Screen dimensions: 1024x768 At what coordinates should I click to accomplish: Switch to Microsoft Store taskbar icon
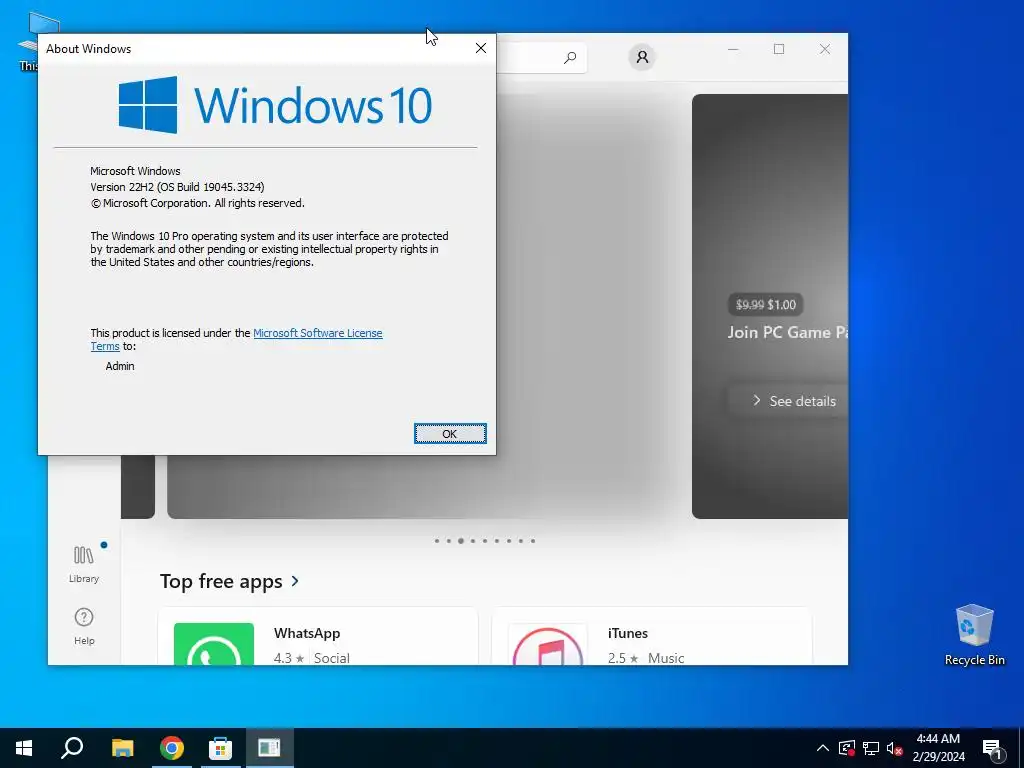[x=220, y=748]
